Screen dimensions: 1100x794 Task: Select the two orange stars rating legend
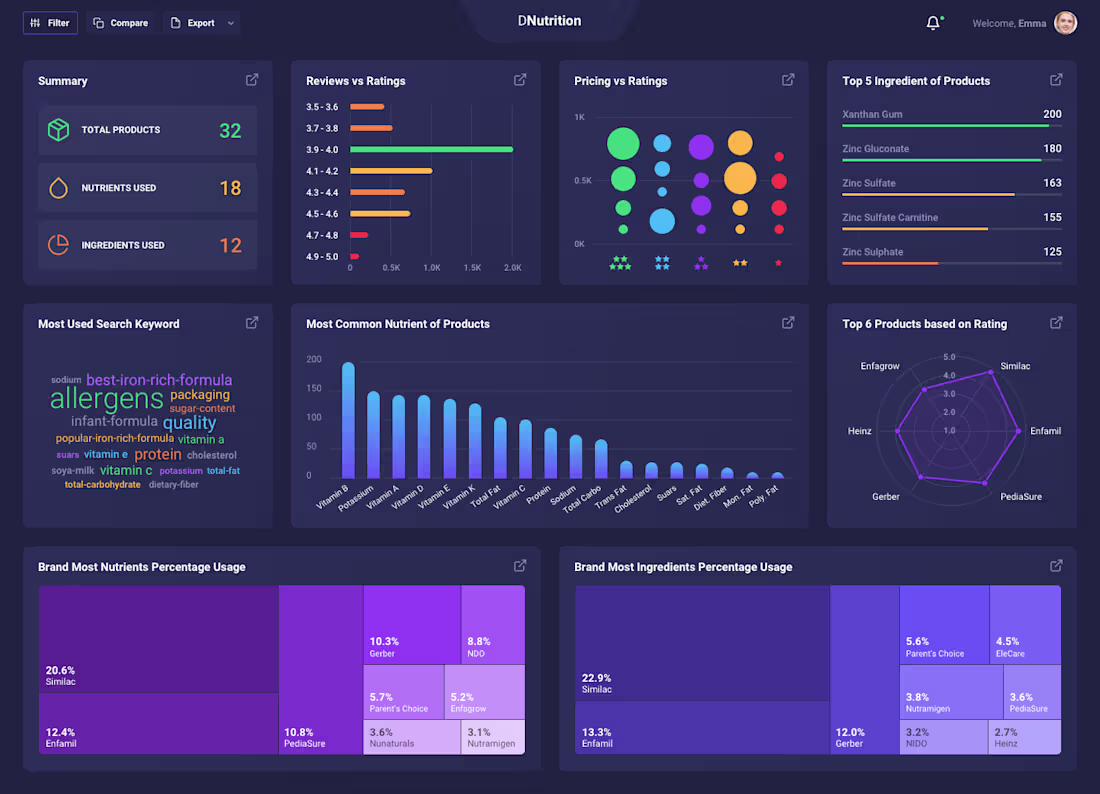740,263
